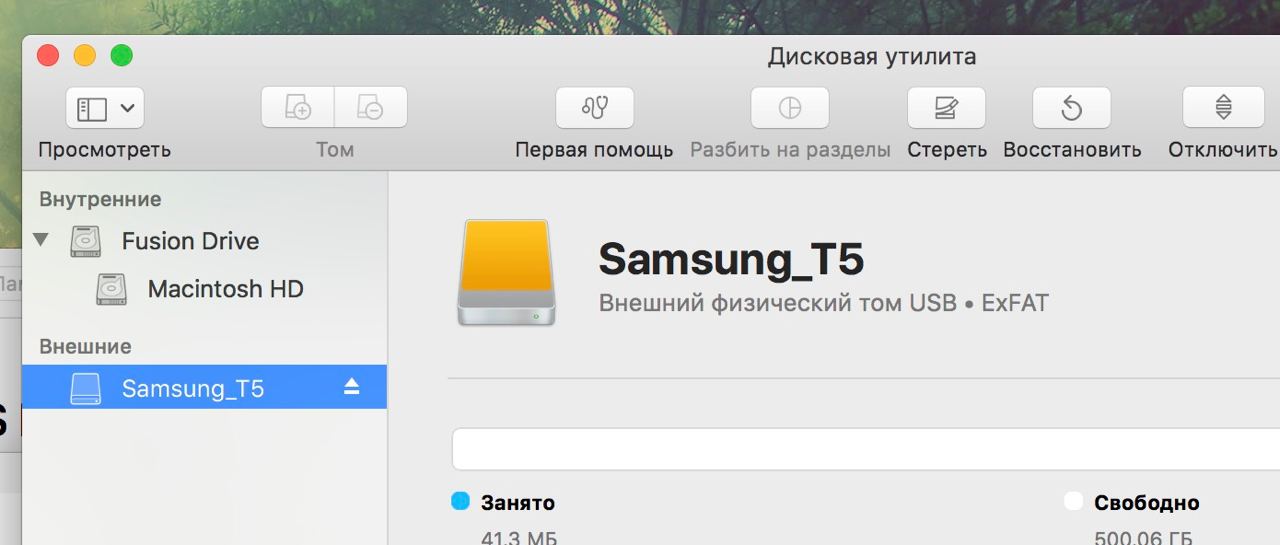1280x545 pixels.
Task: Click the Стереть toolbar label
Action: 947,150
